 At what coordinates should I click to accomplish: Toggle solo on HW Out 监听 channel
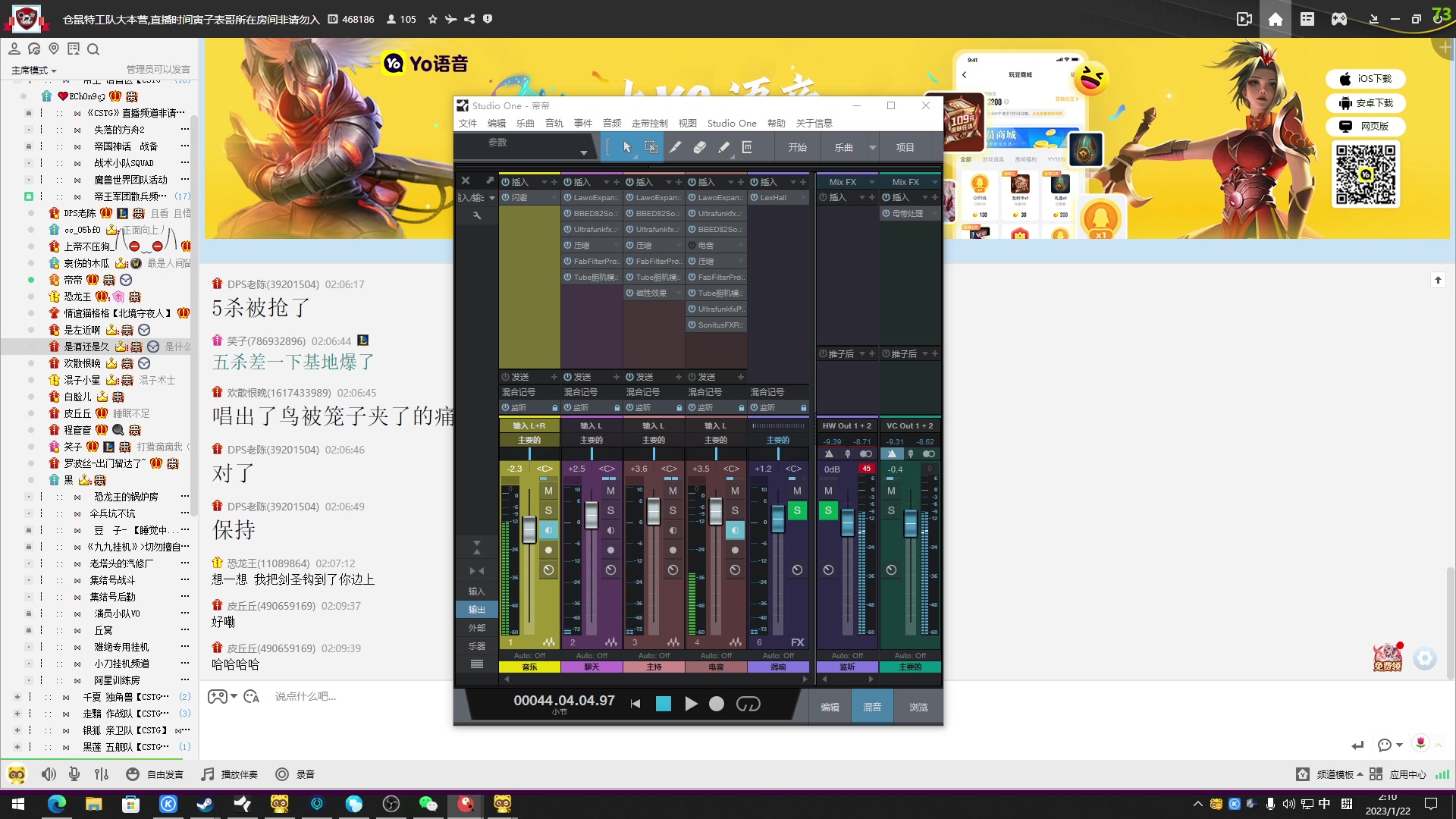[x=828, y=510]
